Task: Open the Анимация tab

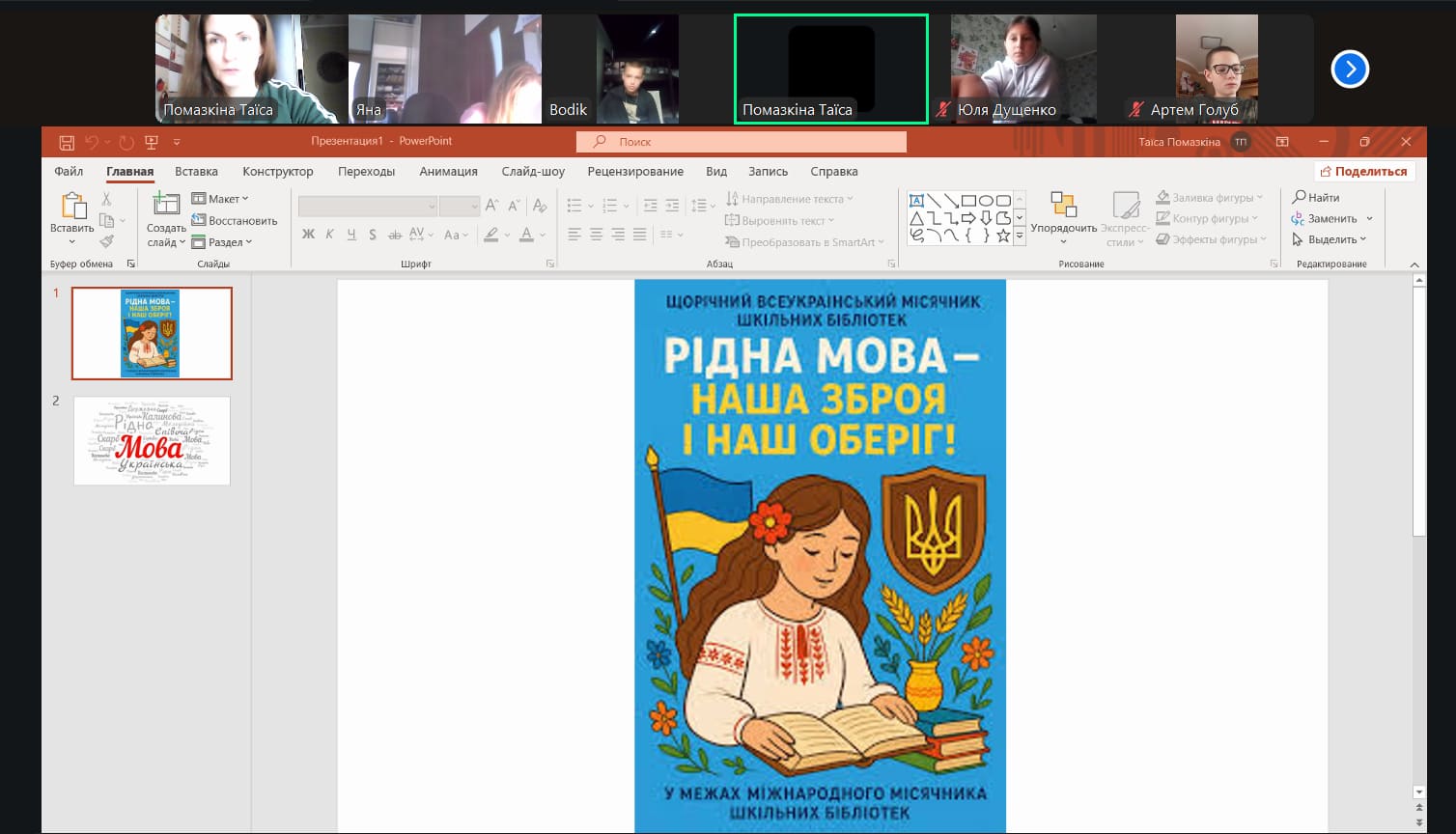Action: coord(449,172)
